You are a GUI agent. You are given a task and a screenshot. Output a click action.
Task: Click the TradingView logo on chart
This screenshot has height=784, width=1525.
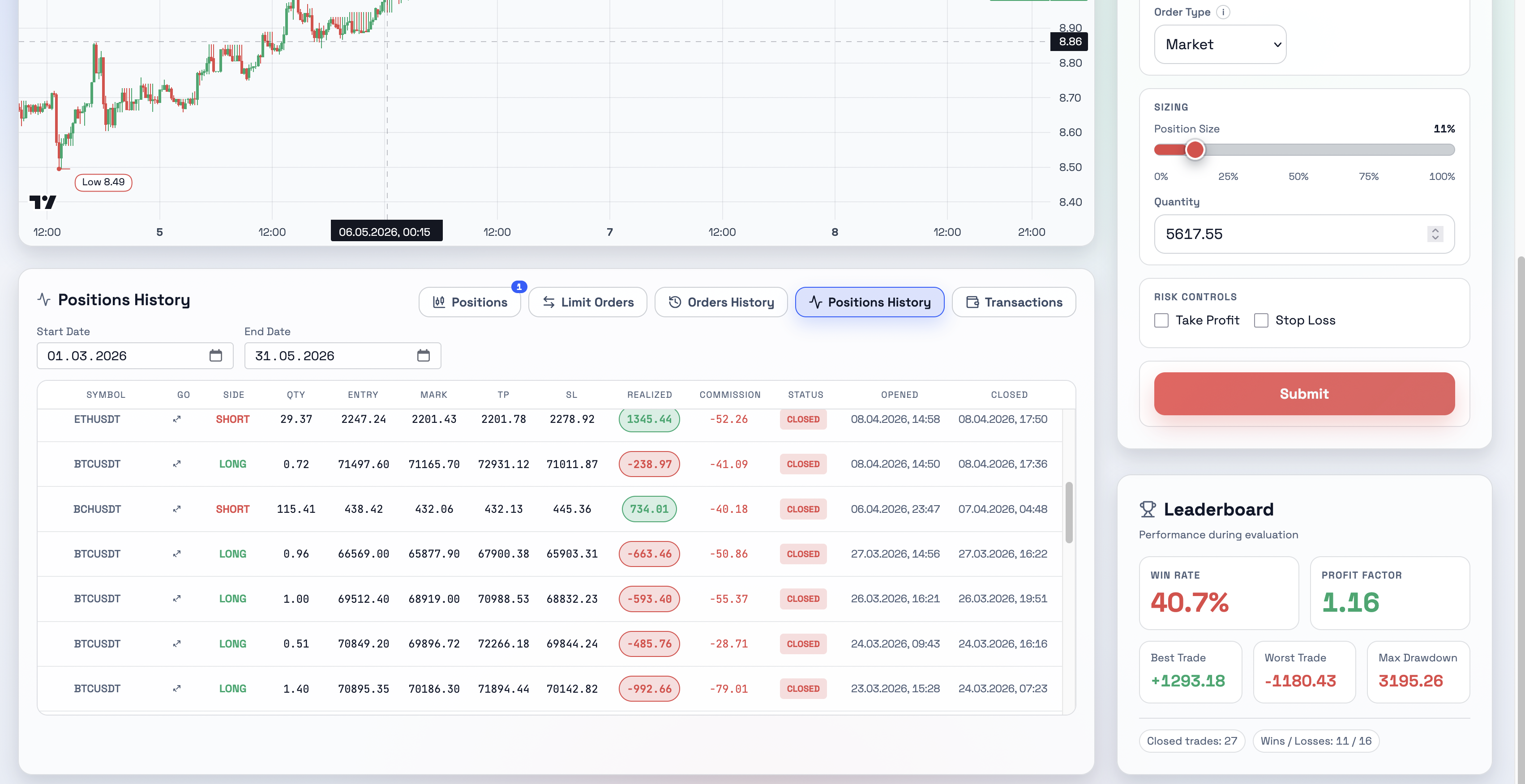(43, 202)
